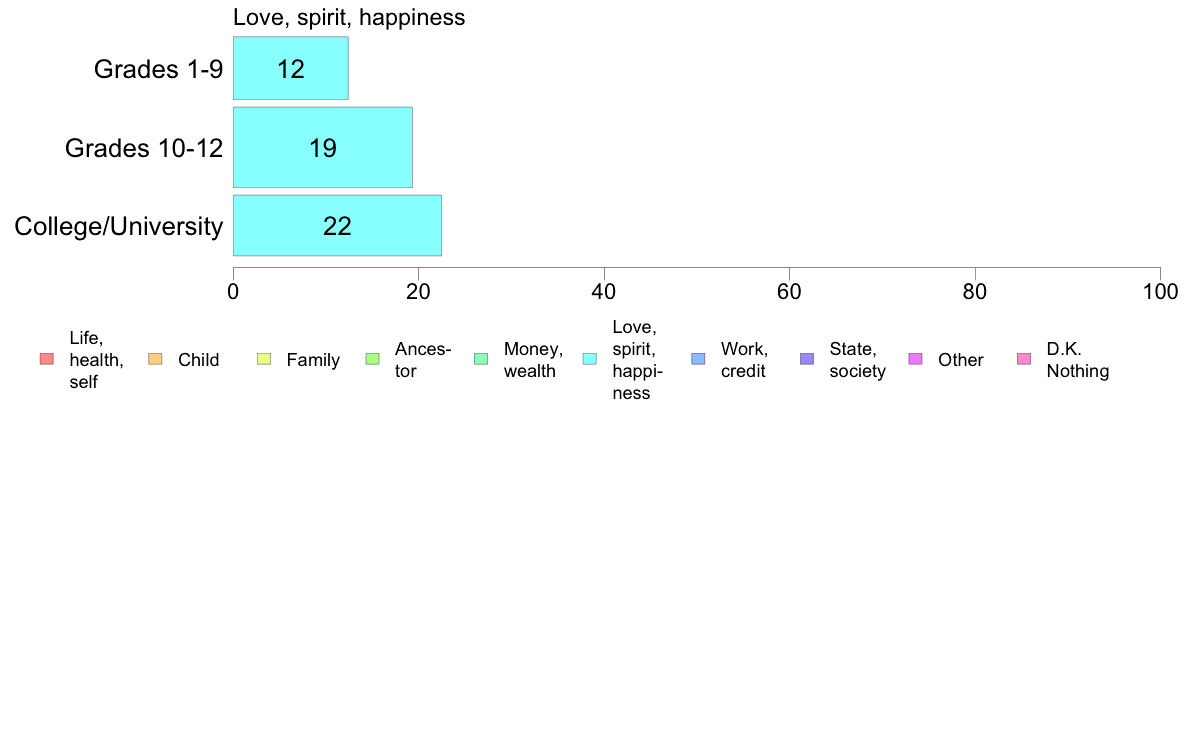
Task: Click the Life, health, self legend swatch
Action: [x=47, y=359]
